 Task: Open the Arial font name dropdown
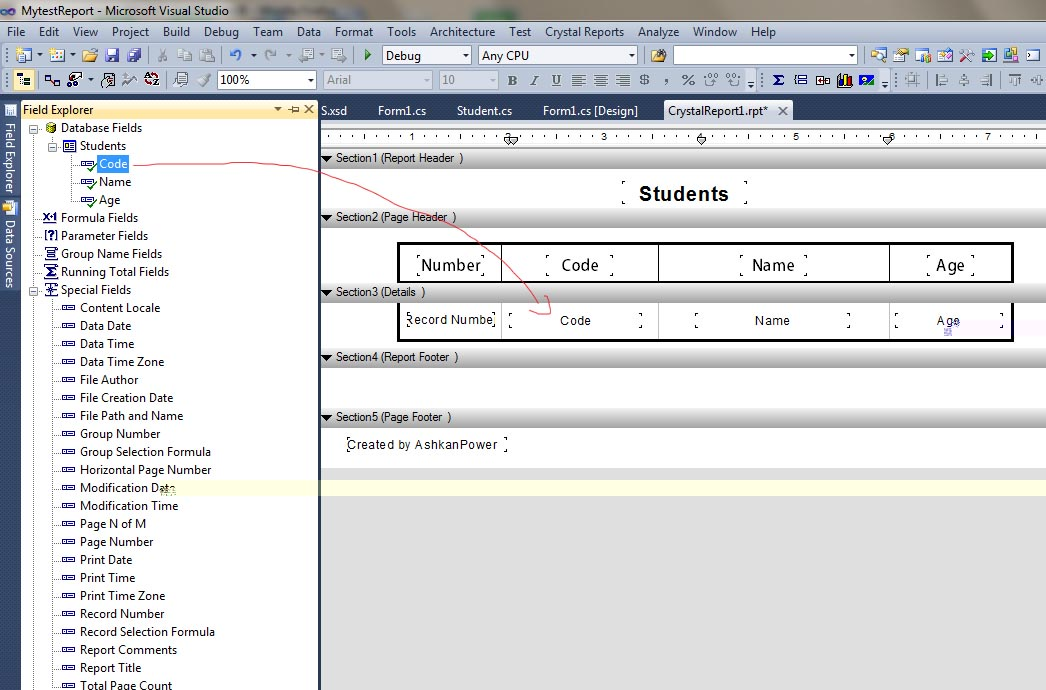(x=427, y=80)
